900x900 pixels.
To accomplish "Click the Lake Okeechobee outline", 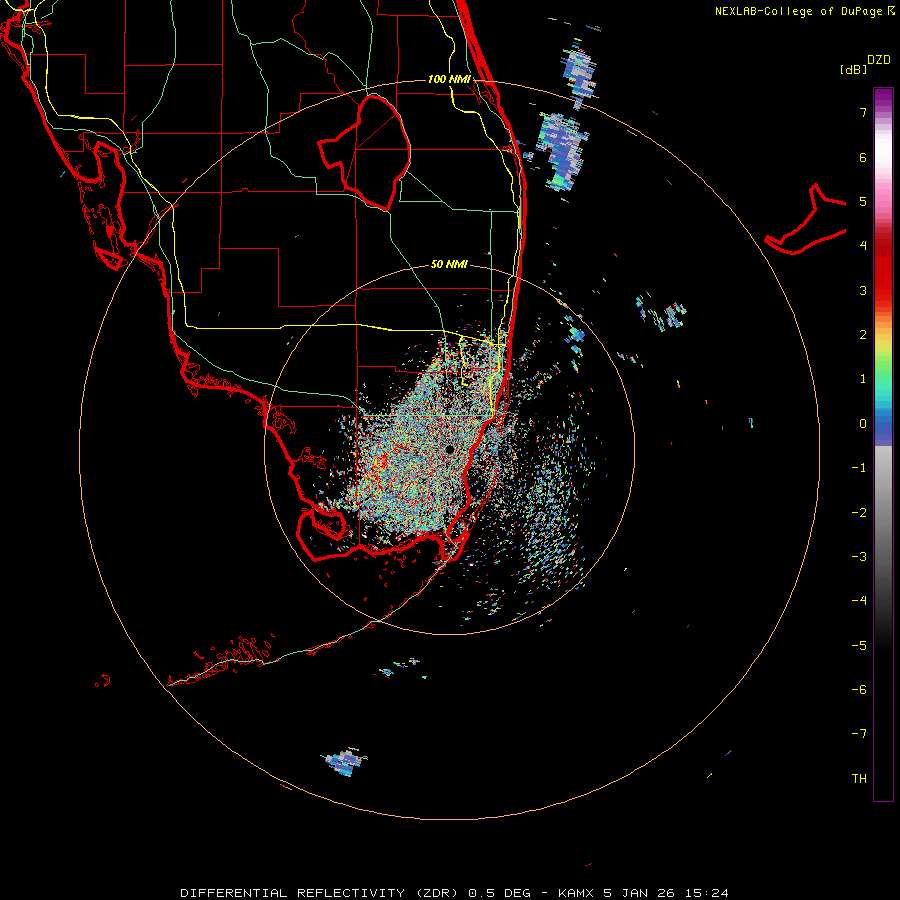I will [x=364, y=152].
